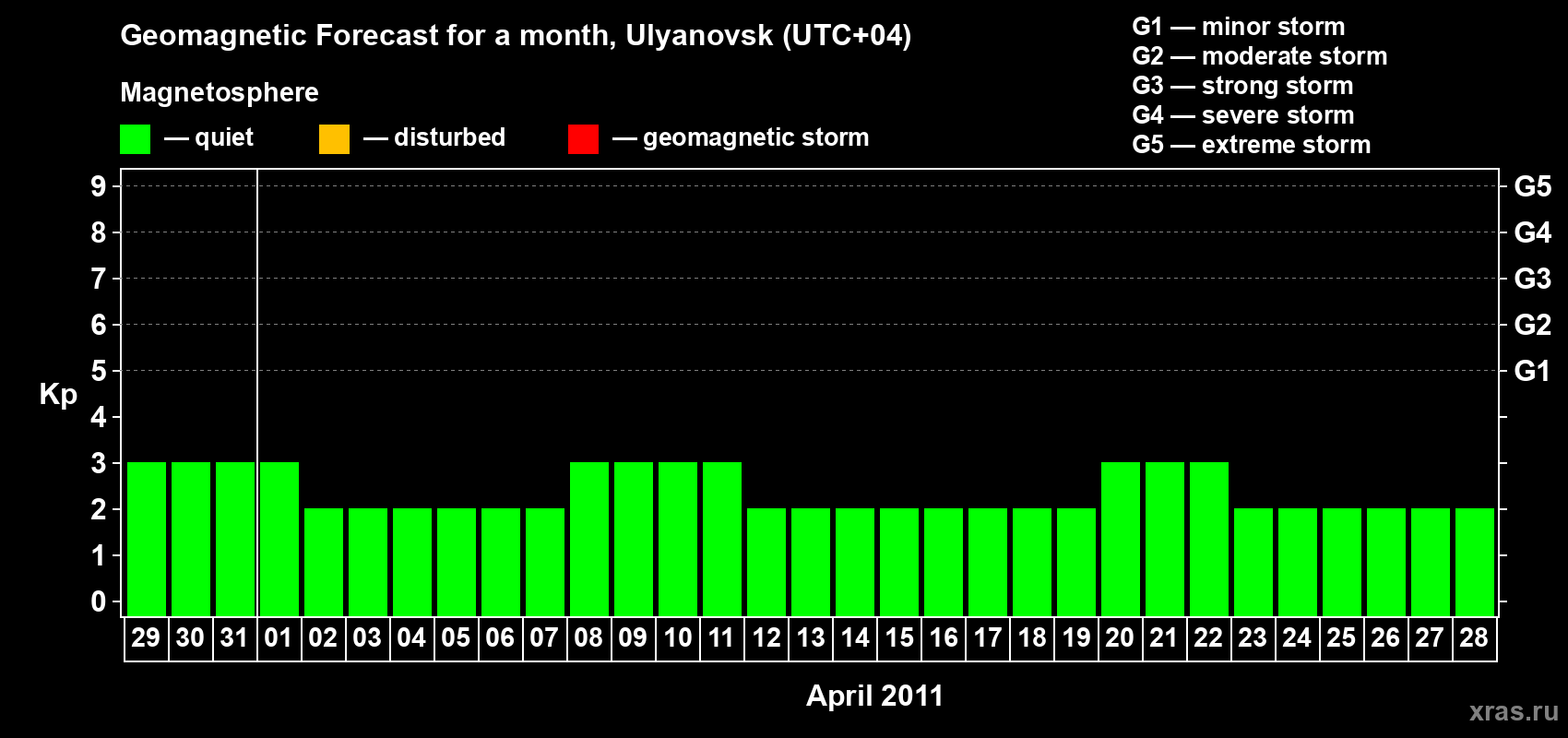This screenshot has width=1568, height=738.
Task: Click the 'G1 — minor storm' legend entry
Action: click(x=1238, y=27)
